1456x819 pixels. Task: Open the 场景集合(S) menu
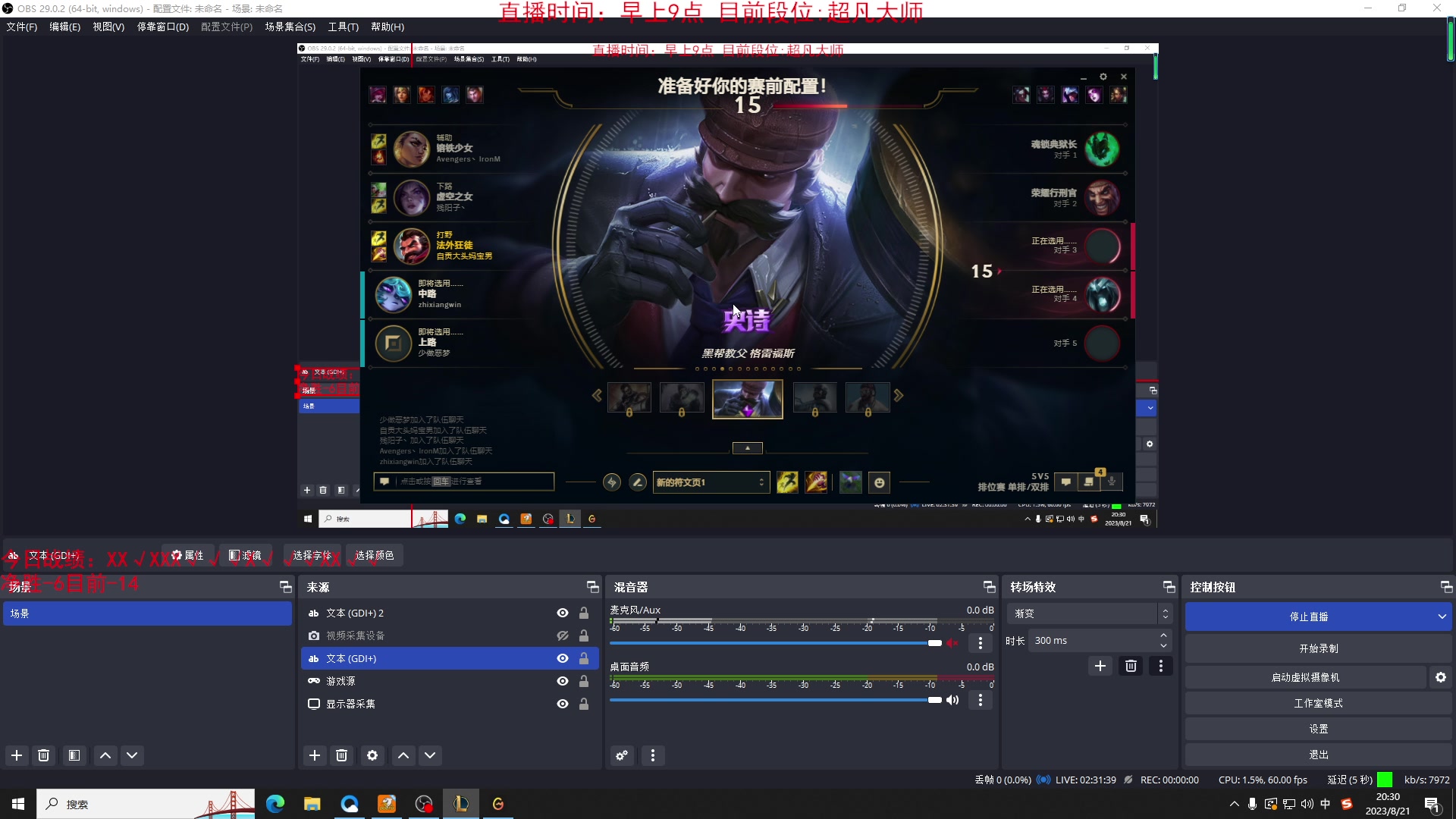[x=290, y=27]
